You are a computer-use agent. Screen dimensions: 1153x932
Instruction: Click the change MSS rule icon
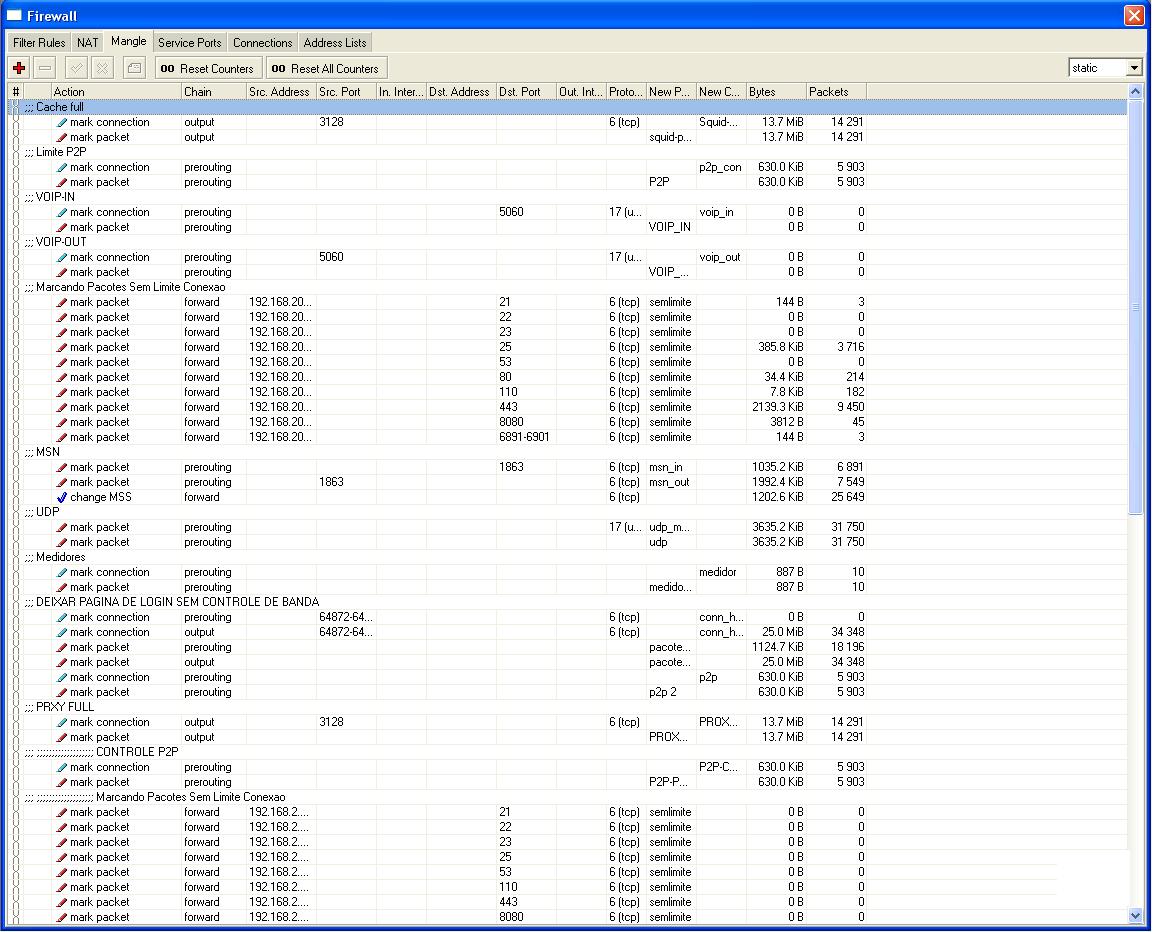pos(62,497)
